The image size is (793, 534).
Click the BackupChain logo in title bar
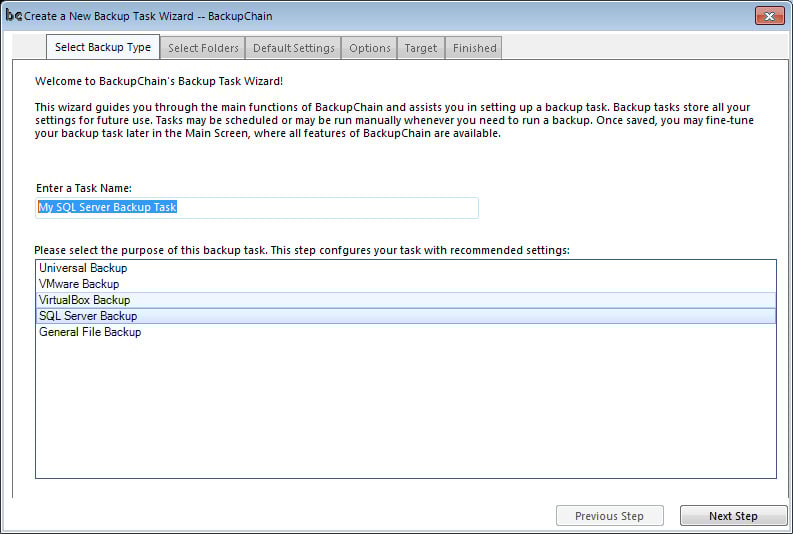tap(13, 15)
